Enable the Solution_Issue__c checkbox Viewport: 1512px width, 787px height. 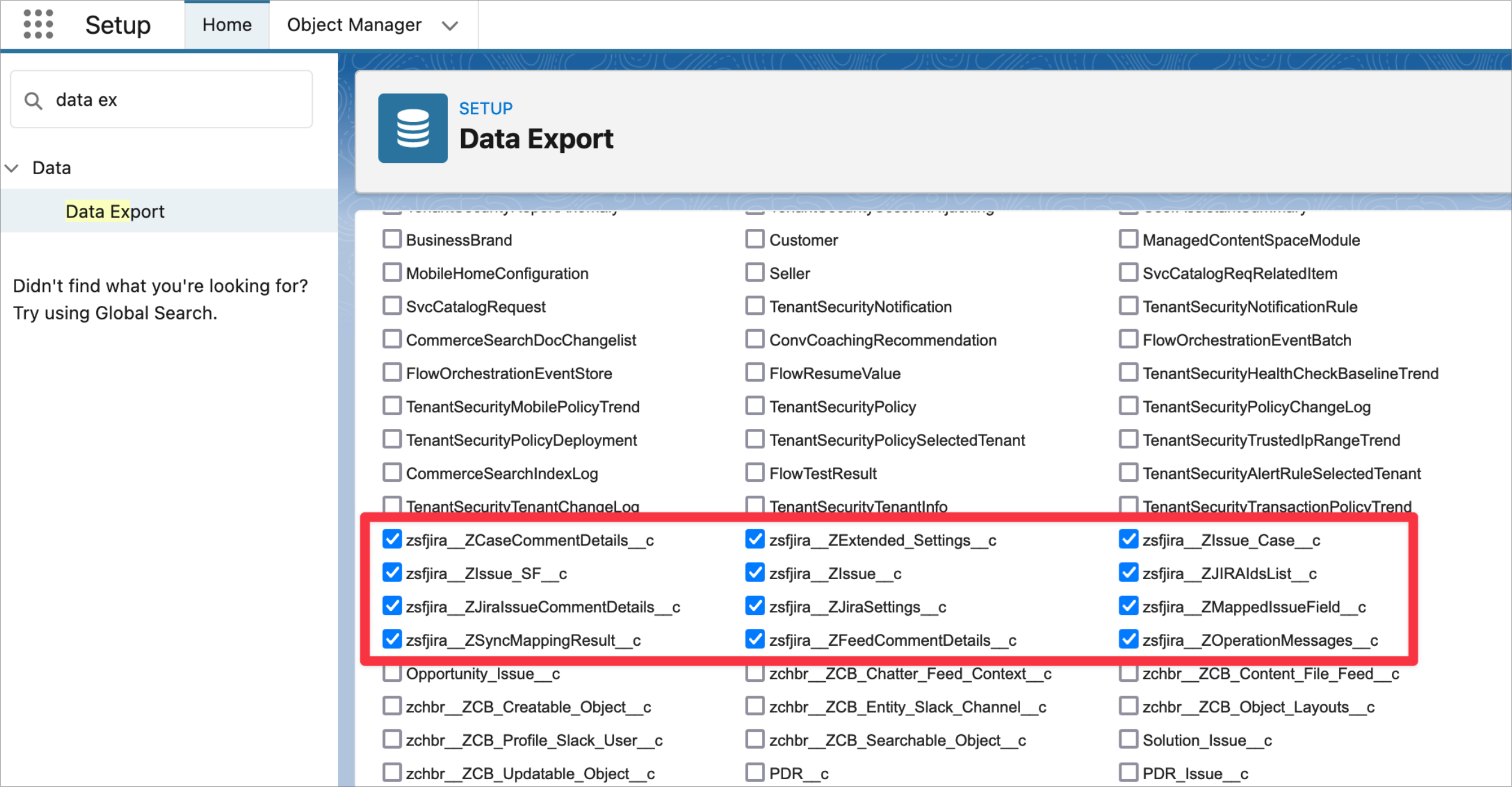point(1128,739)
